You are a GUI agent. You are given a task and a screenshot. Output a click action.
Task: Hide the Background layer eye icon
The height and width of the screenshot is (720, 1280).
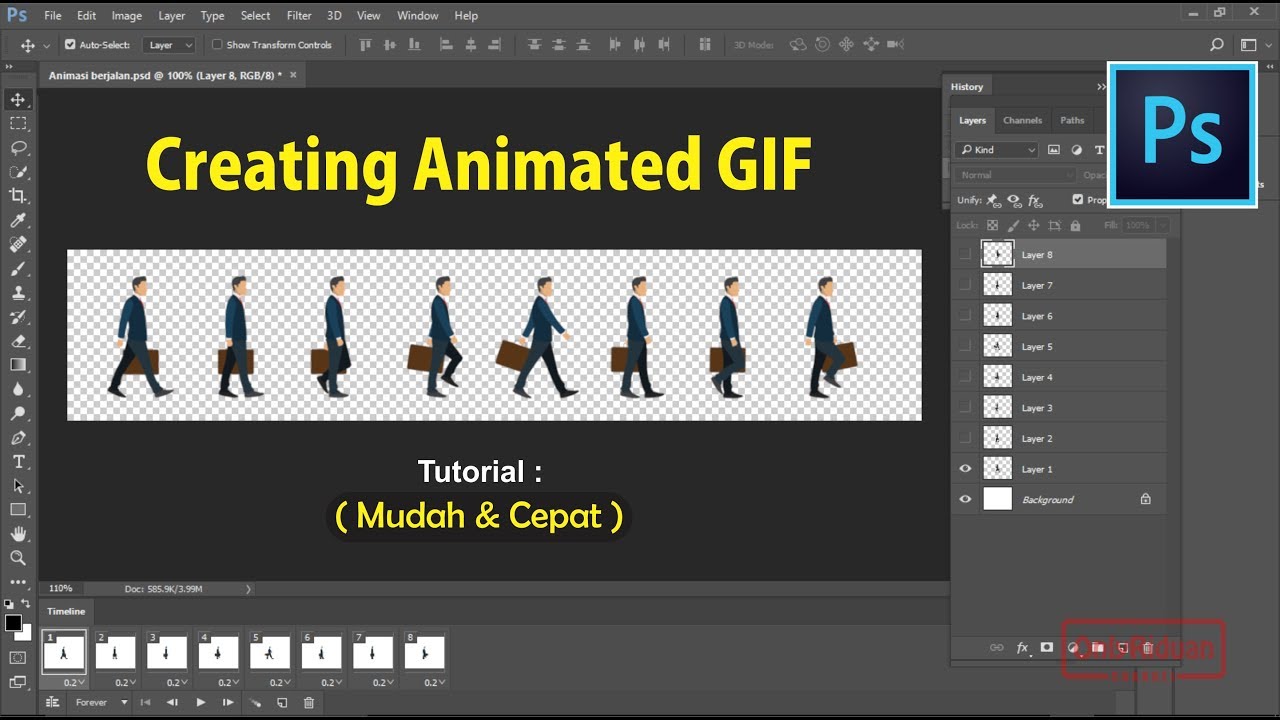click(x=965, y=500)
